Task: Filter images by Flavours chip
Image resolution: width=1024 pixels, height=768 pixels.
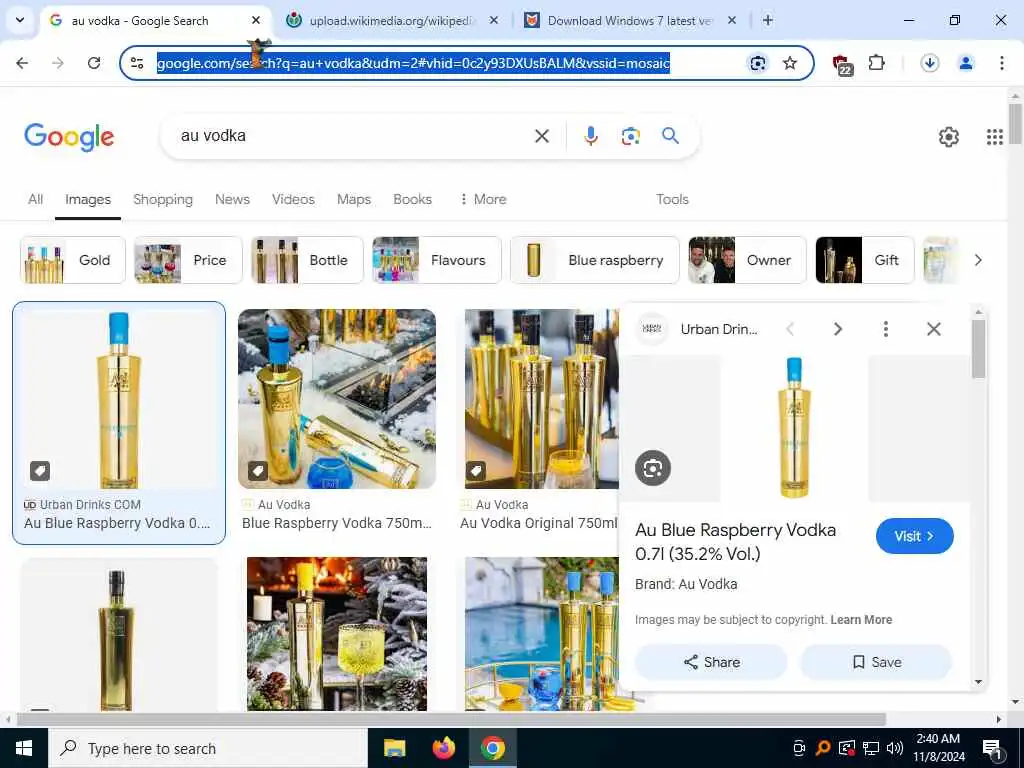Action: click(x=437, y=260)
